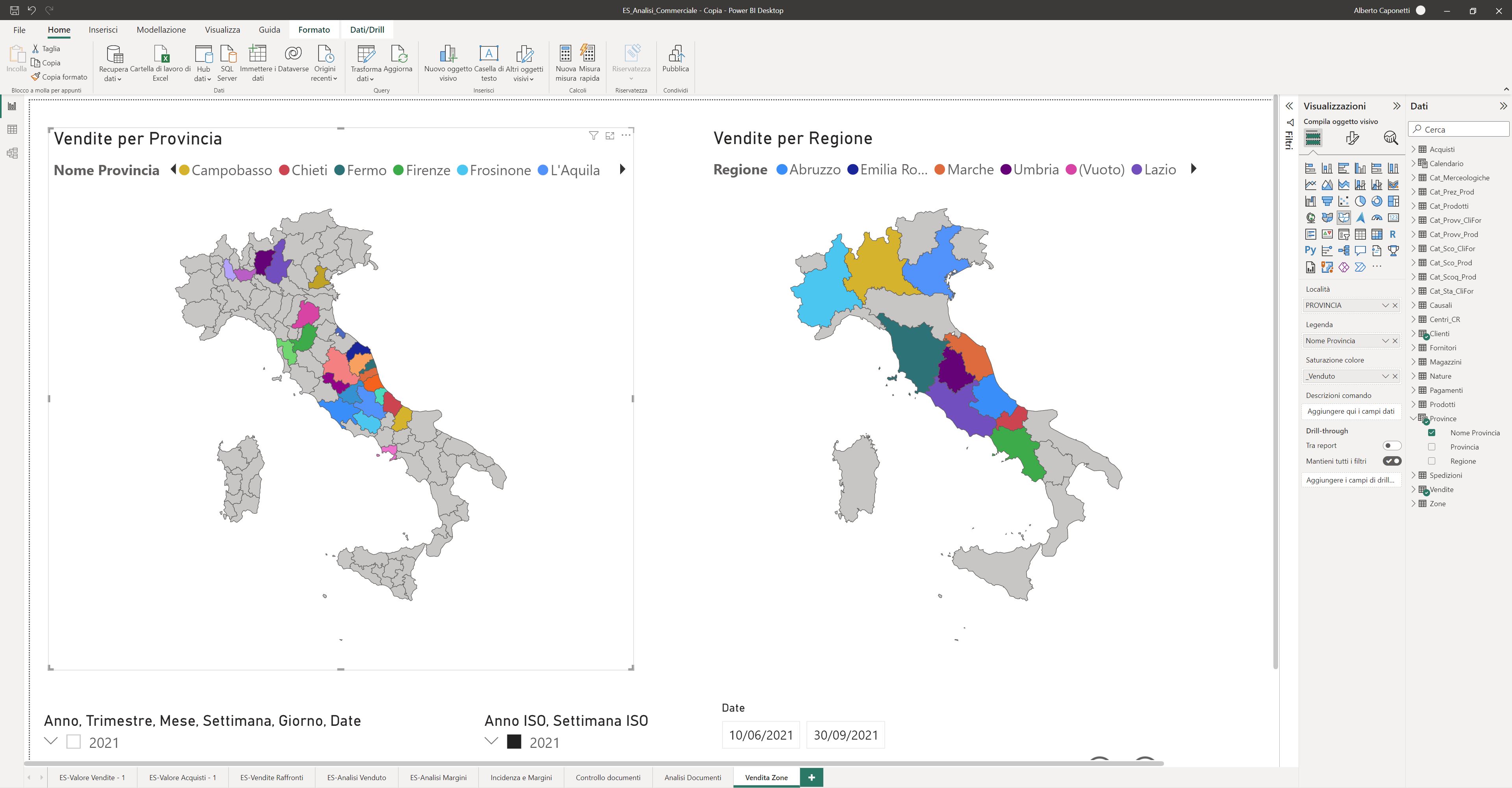Click the add new page button
1512x788 pixels.
pos(811,777)
